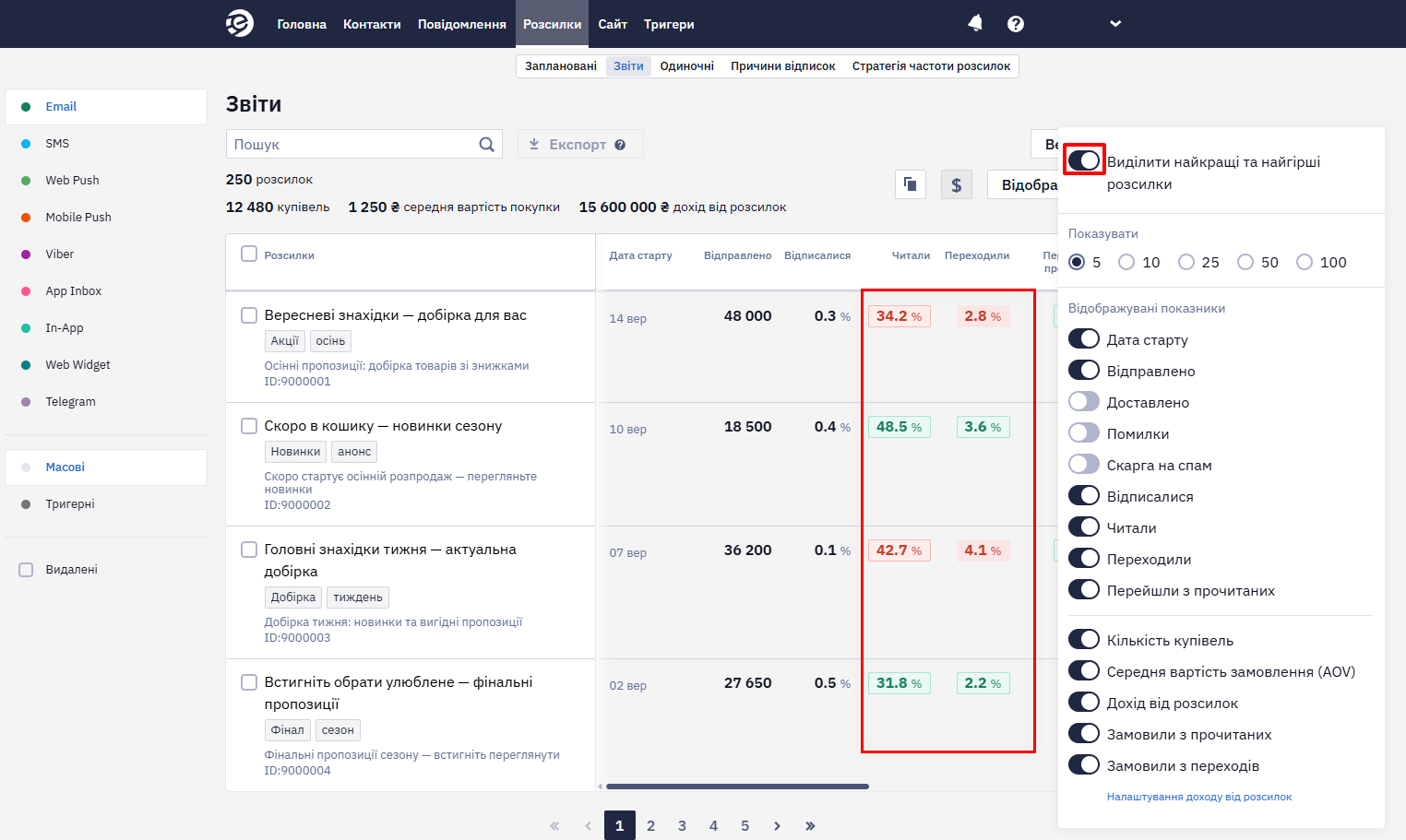This screenshot has width=1406, height=840.
Task: Sort by Відправлено column header
Action: (x=737, y=255)
